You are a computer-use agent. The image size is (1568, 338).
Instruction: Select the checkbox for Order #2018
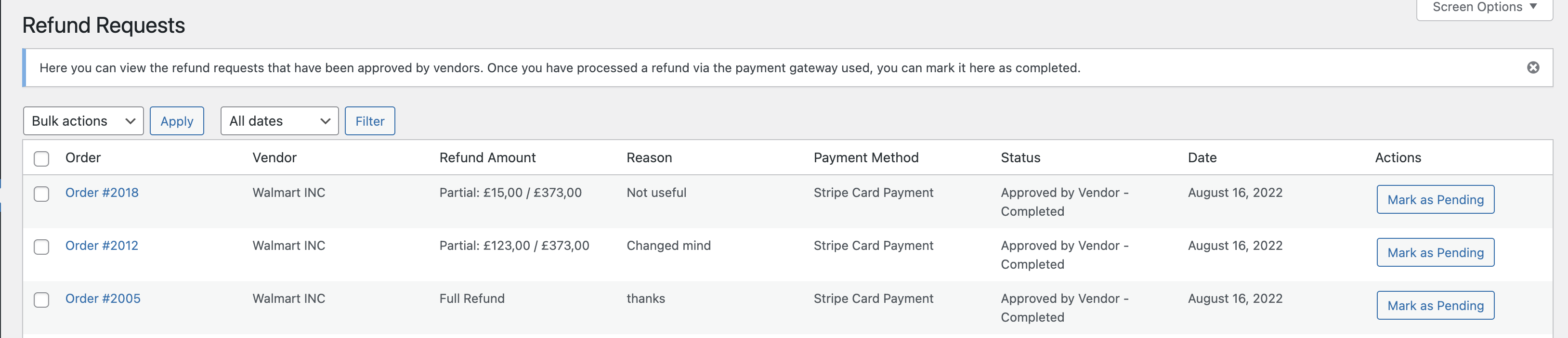pos(41,194)
